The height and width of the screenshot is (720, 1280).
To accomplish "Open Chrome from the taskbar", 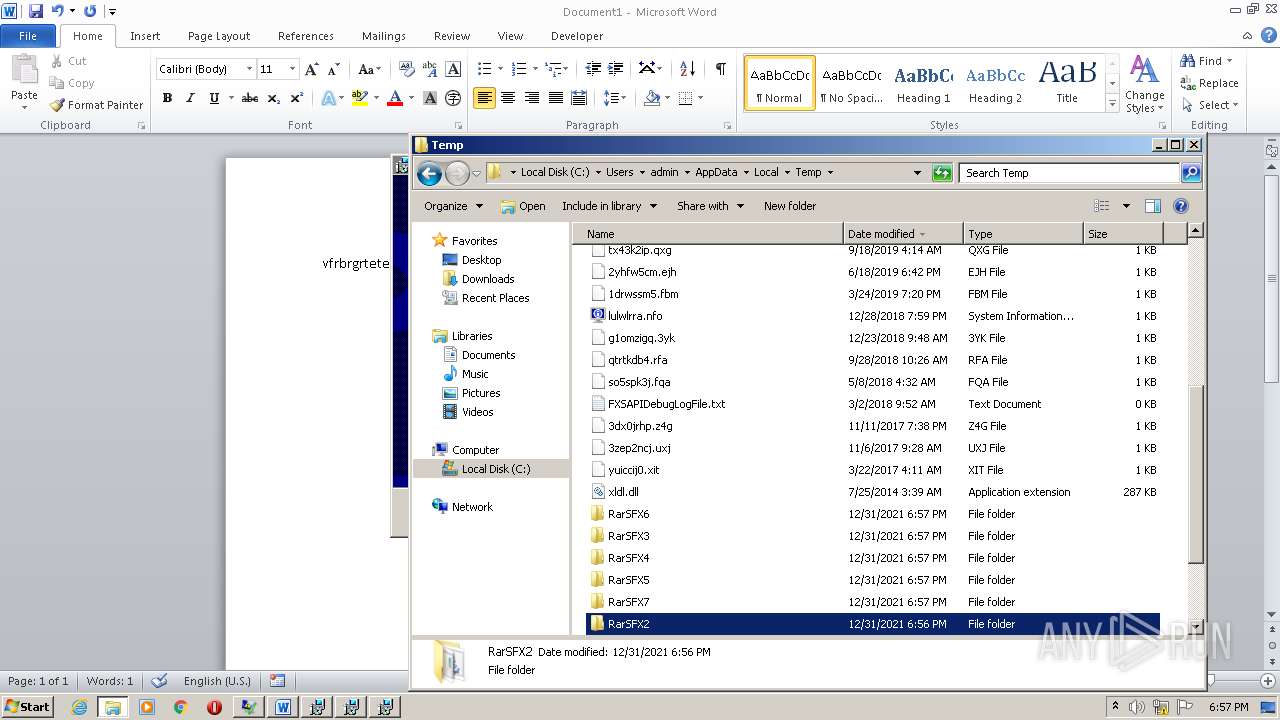I will pos(181,707).
